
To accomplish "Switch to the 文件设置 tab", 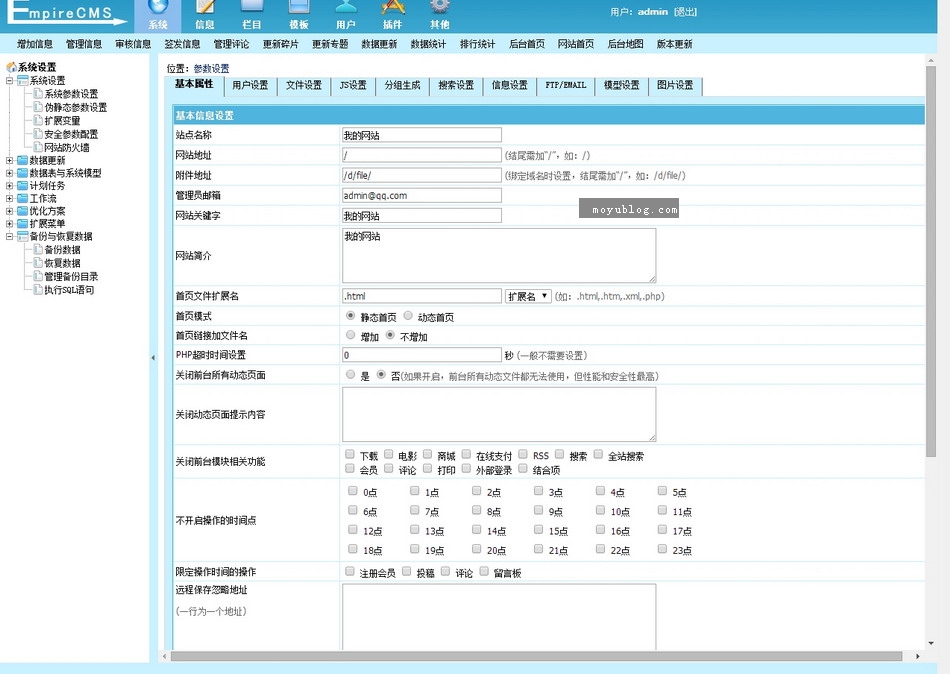I will point(304,86).
